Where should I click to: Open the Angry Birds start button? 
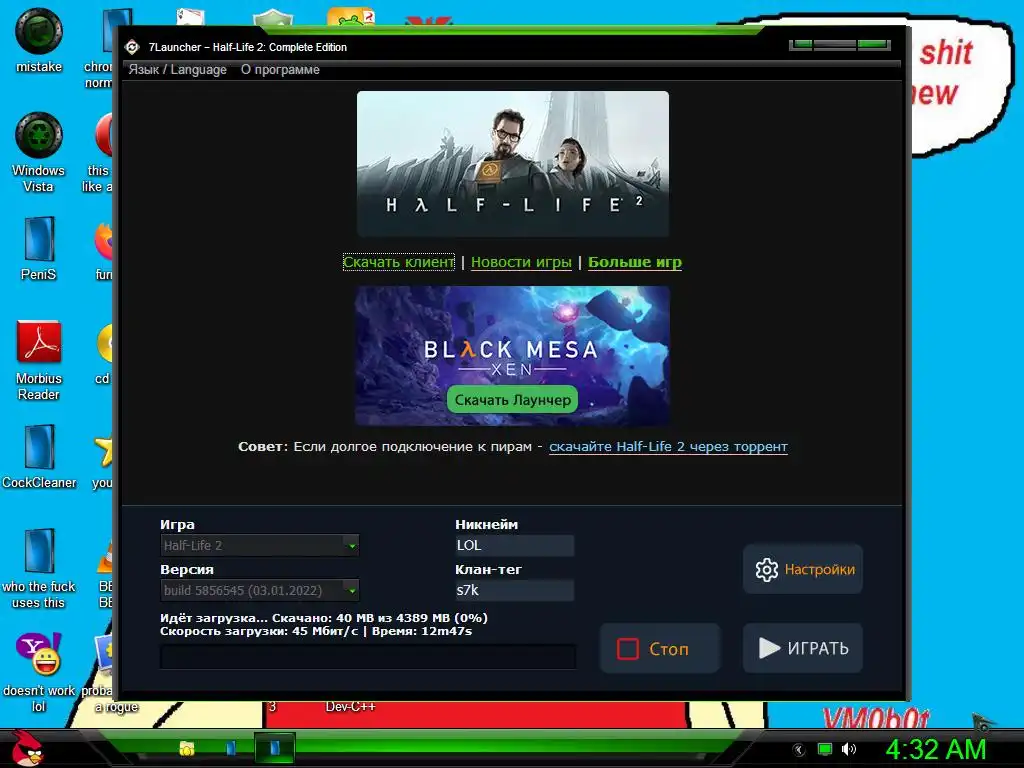pos(26,747)
